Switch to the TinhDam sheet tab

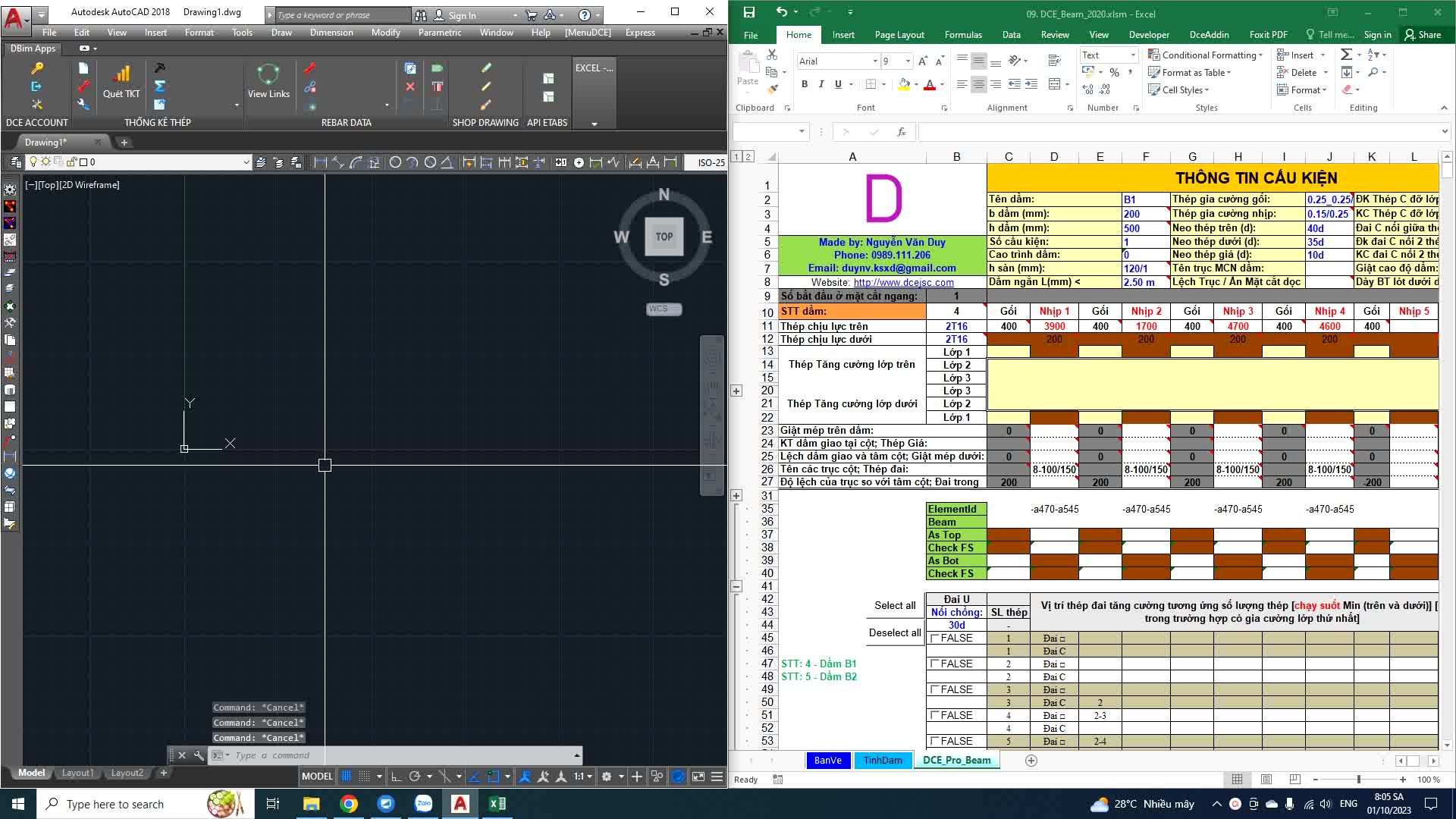coord(883,761)
